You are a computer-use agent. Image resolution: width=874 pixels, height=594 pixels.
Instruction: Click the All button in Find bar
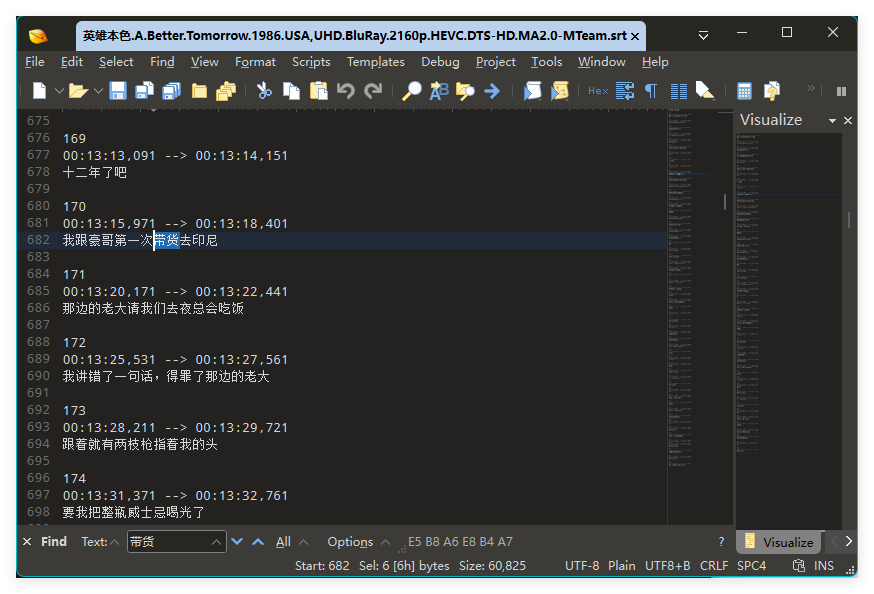(283, 542)
